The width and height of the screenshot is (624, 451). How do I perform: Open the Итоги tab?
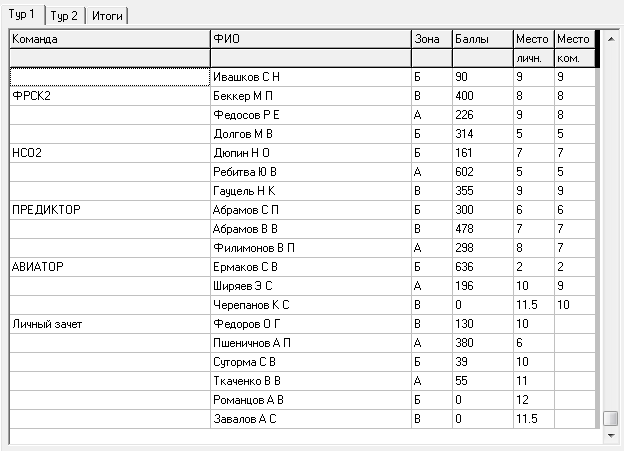click(x=107, y=16)
